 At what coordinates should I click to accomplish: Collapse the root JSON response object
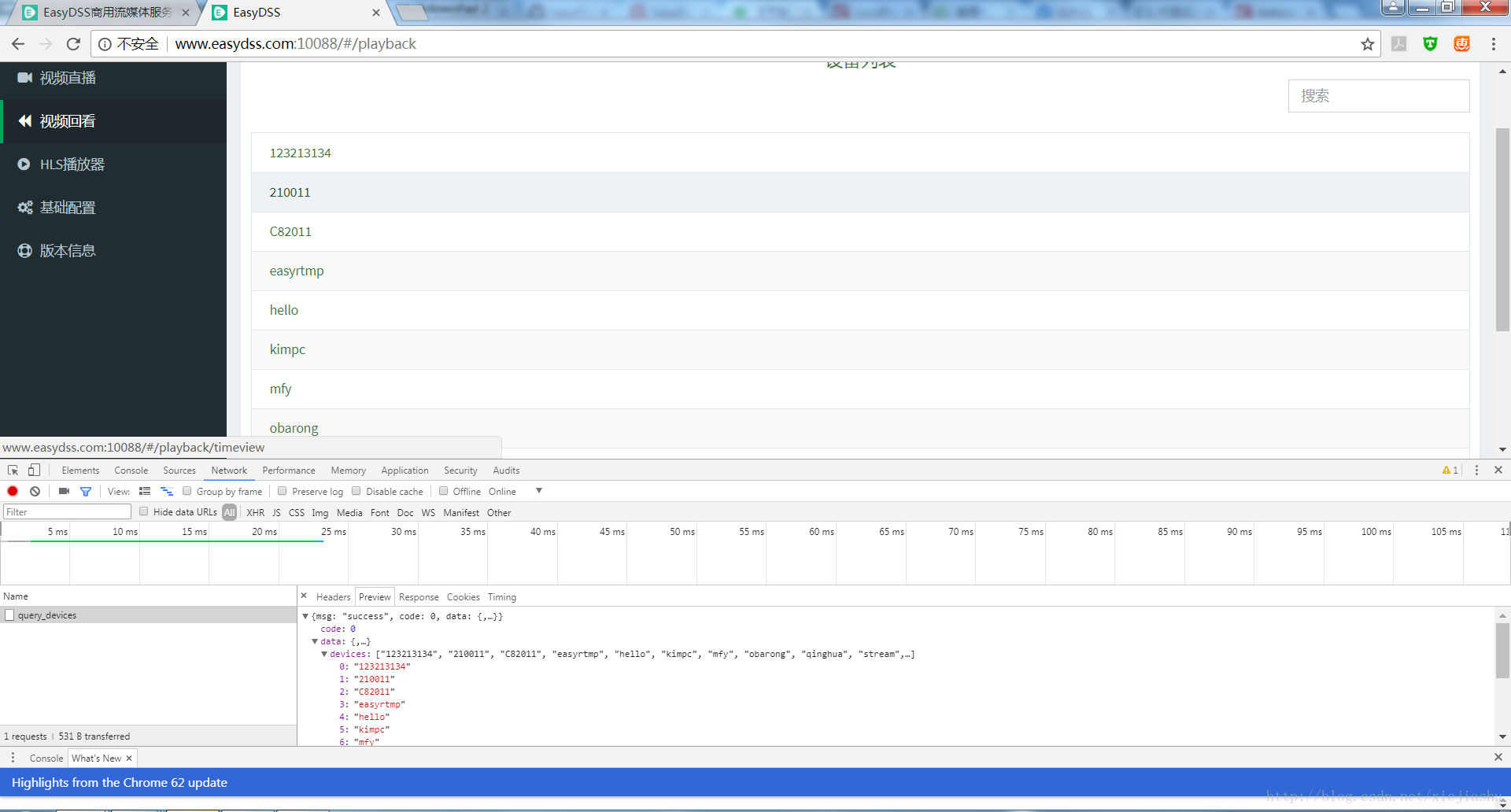point(305,616)
